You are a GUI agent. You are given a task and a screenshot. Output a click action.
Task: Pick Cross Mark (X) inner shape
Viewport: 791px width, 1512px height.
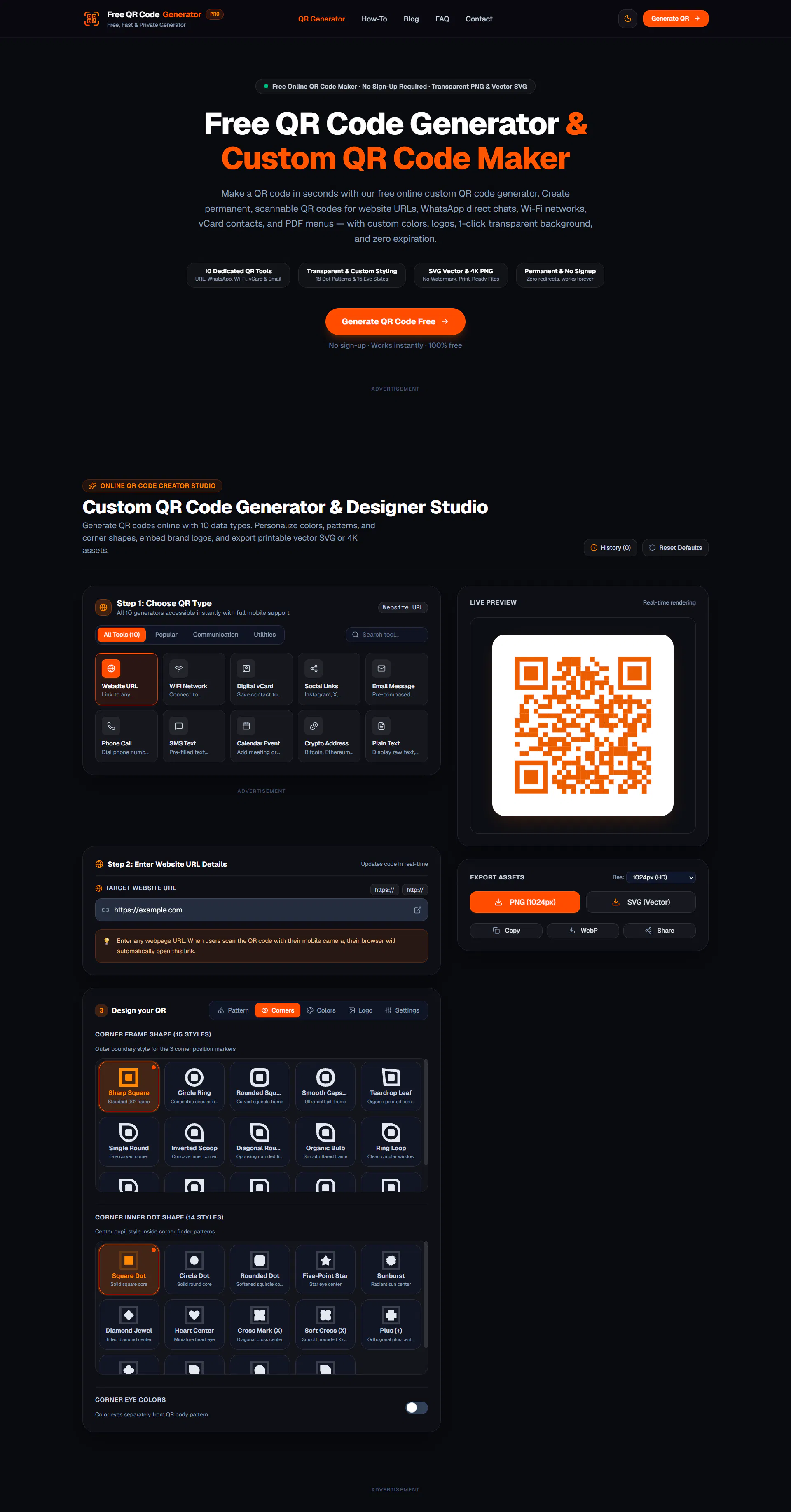(x=260, y=1324)
